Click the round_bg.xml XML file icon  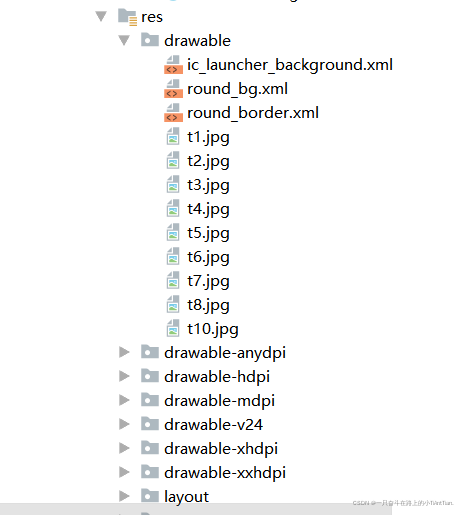point(173,89)
